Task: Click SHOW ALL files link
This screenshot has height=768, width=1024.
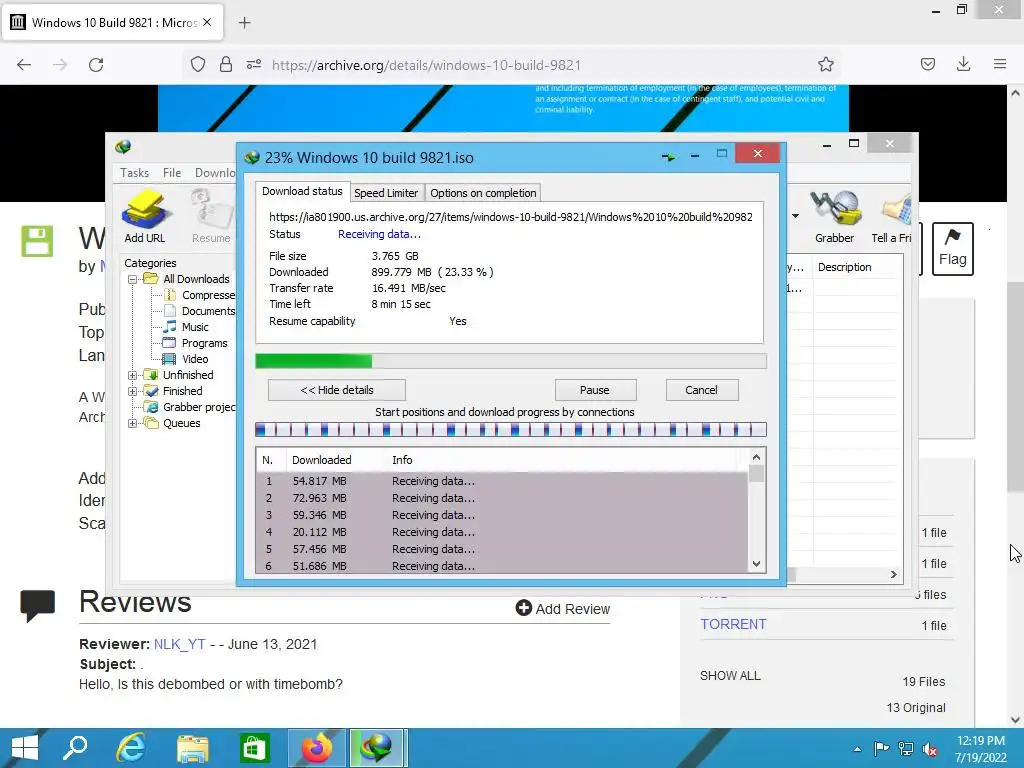Action: point(730,676)
